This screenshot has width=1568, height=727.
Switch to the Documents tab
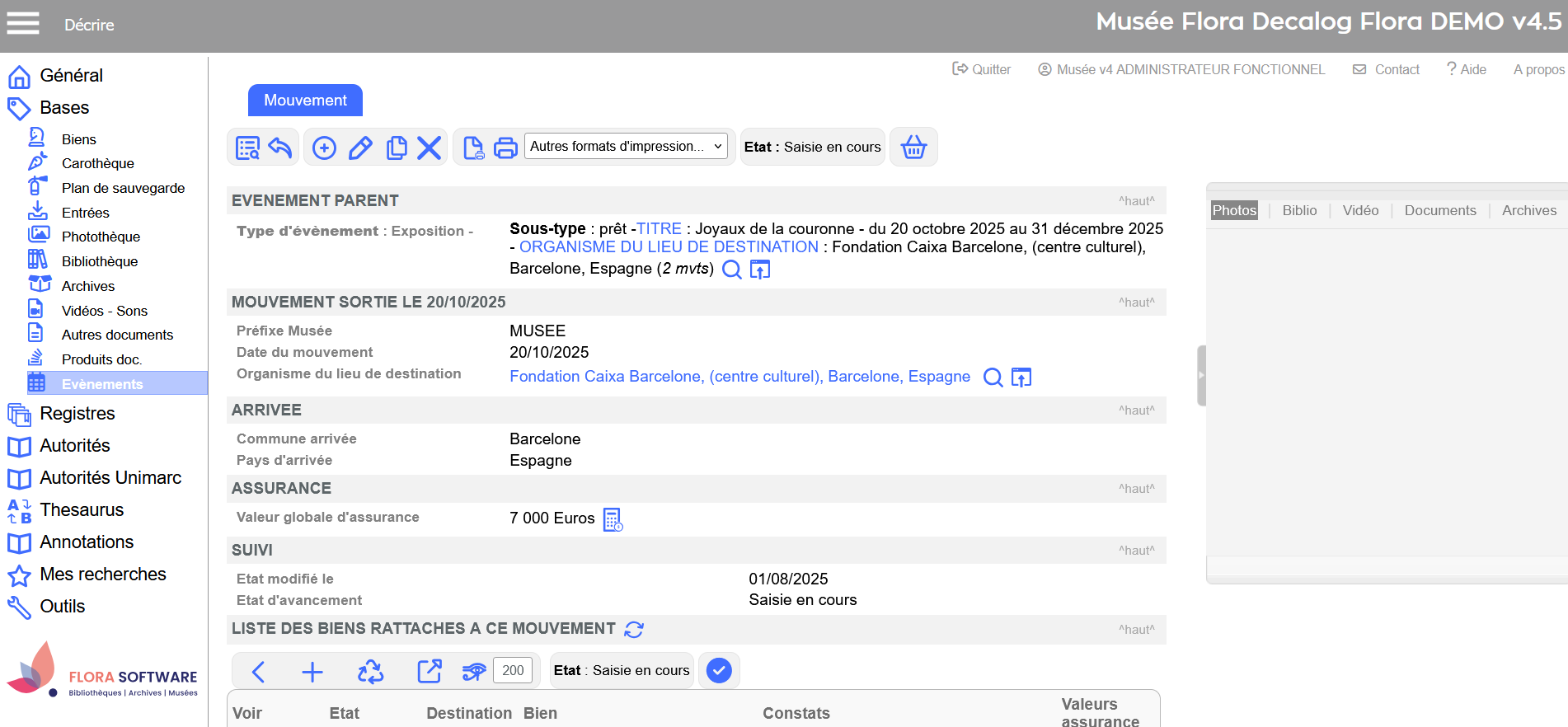(1439, 210)
